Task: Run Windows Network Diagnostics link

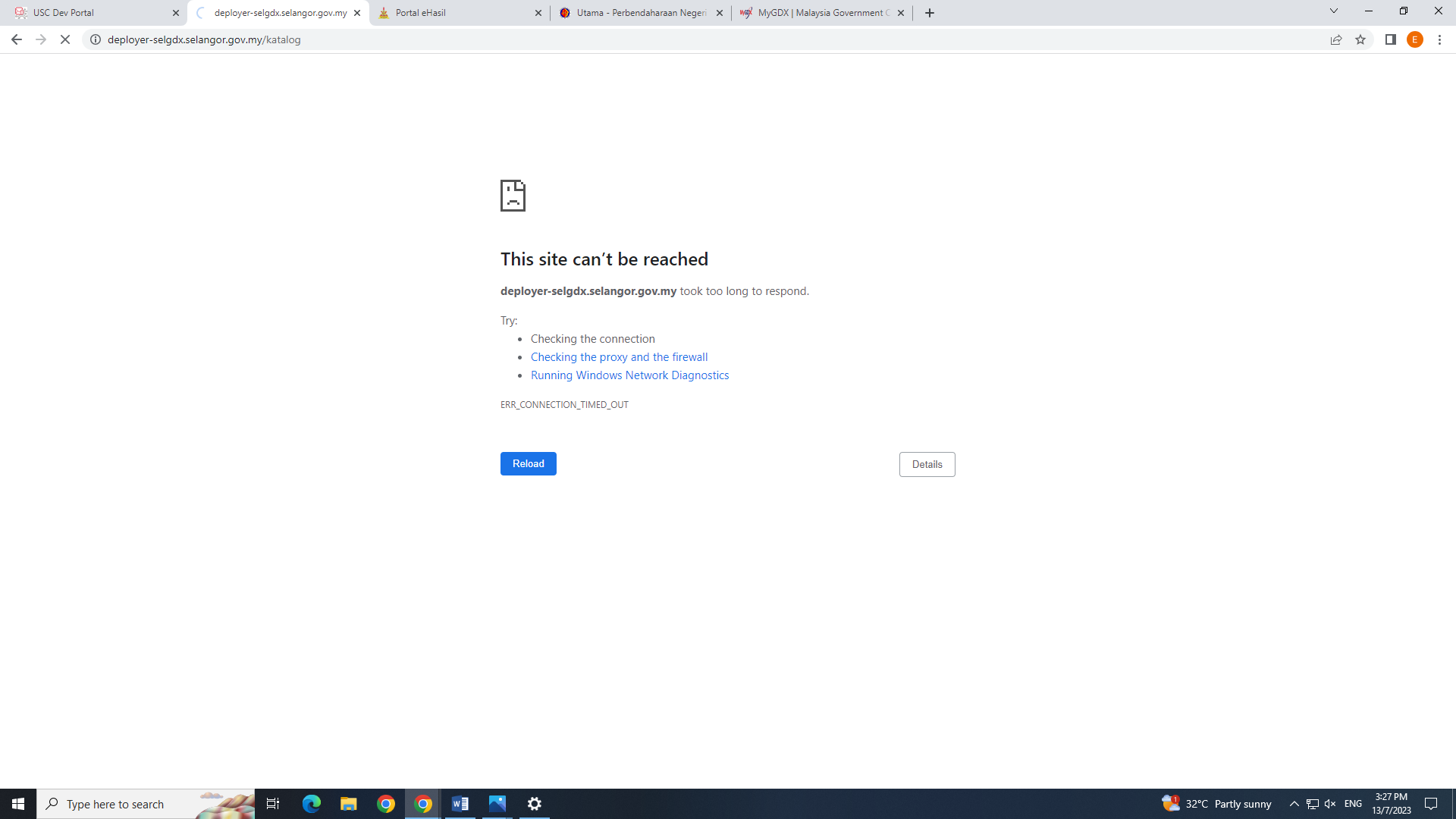Action: (x=629, y=375)
